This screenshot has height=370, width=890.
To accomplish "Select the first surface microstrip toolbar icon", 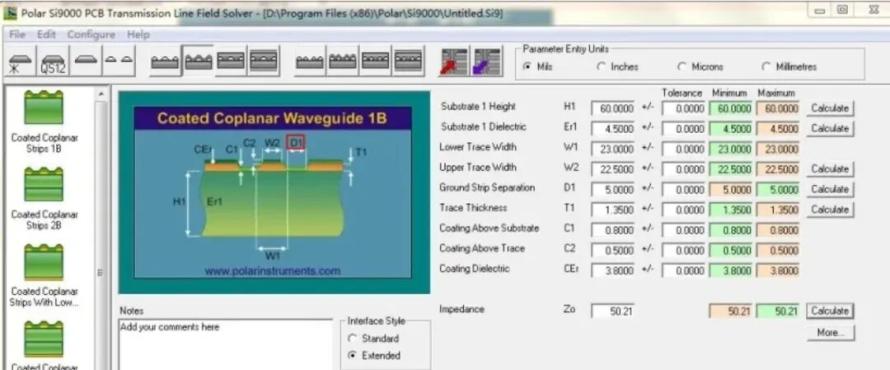I will tap(21, 61).
